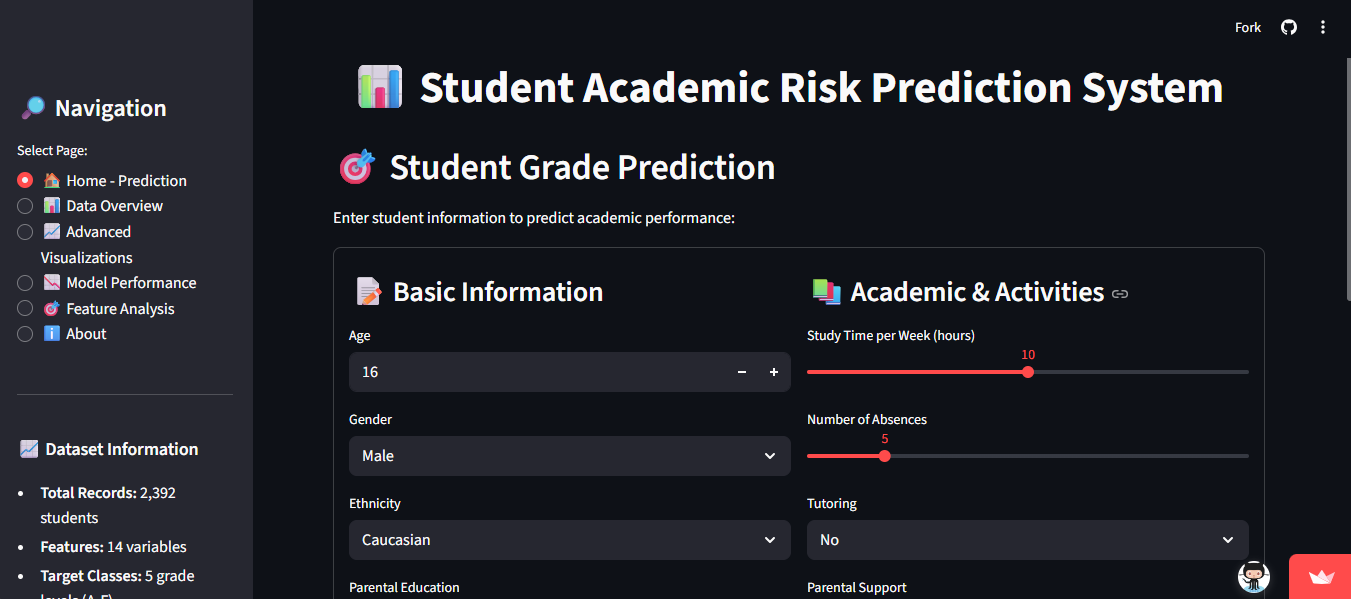Click inside the Age number field
This screenshot has width=1351, height=599.
click(536, 372)
